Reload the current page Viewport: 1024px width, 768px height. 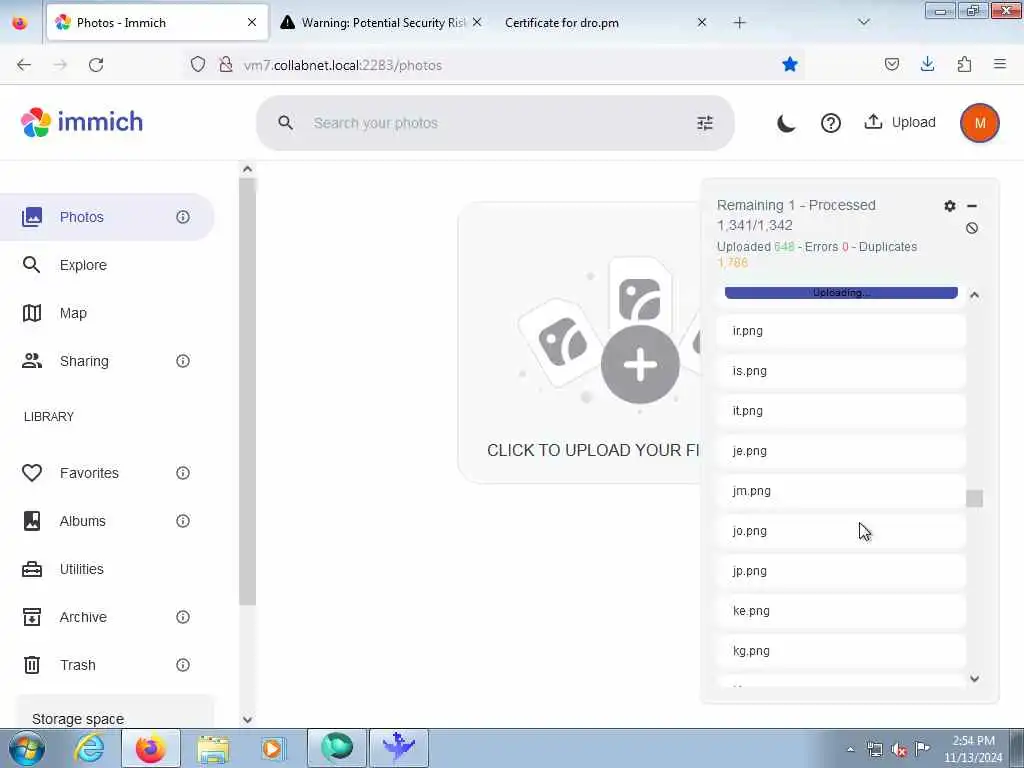pos(96,65)
